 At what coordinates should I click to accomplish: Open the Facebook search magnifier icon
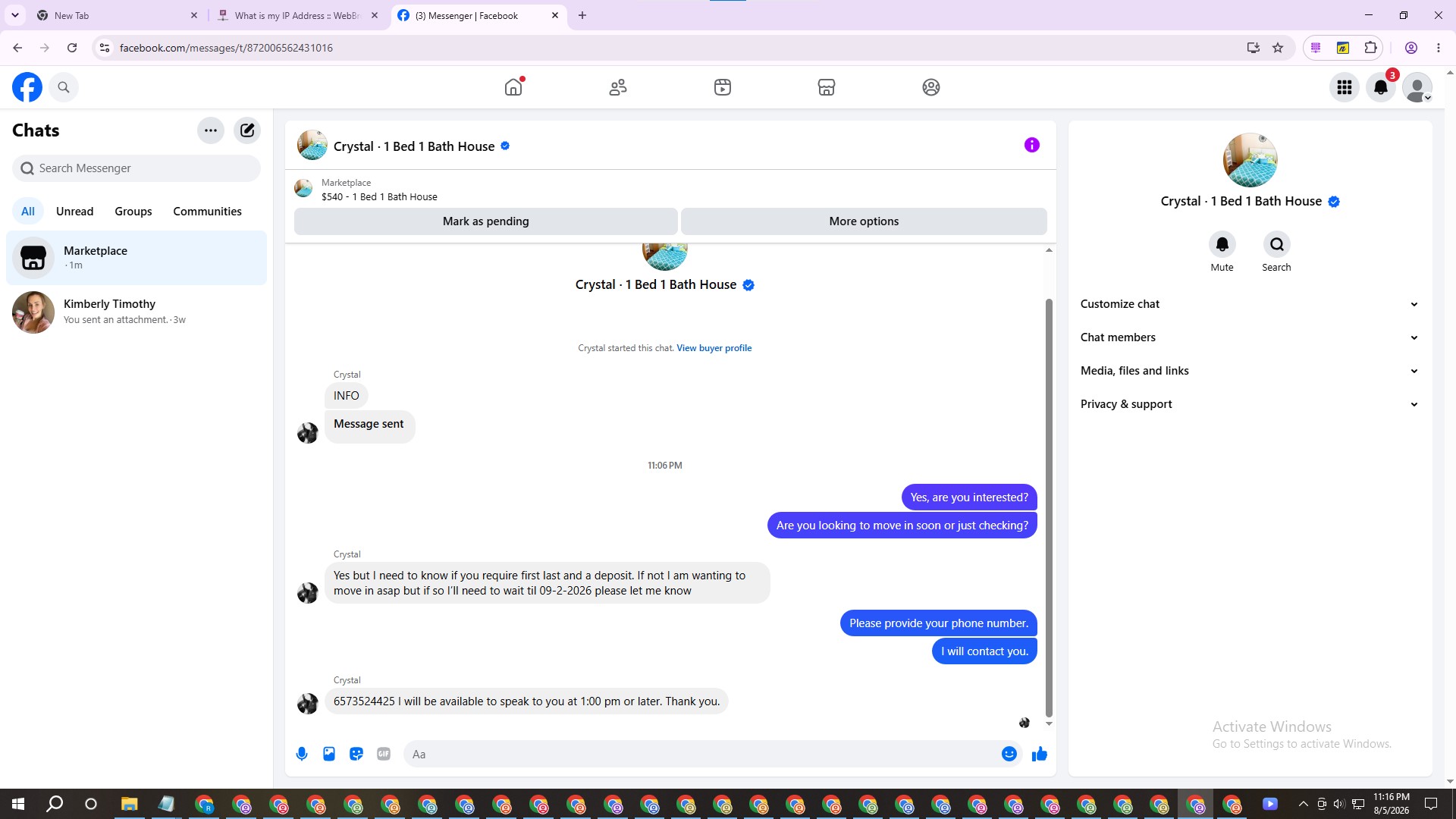coord(64,87)
